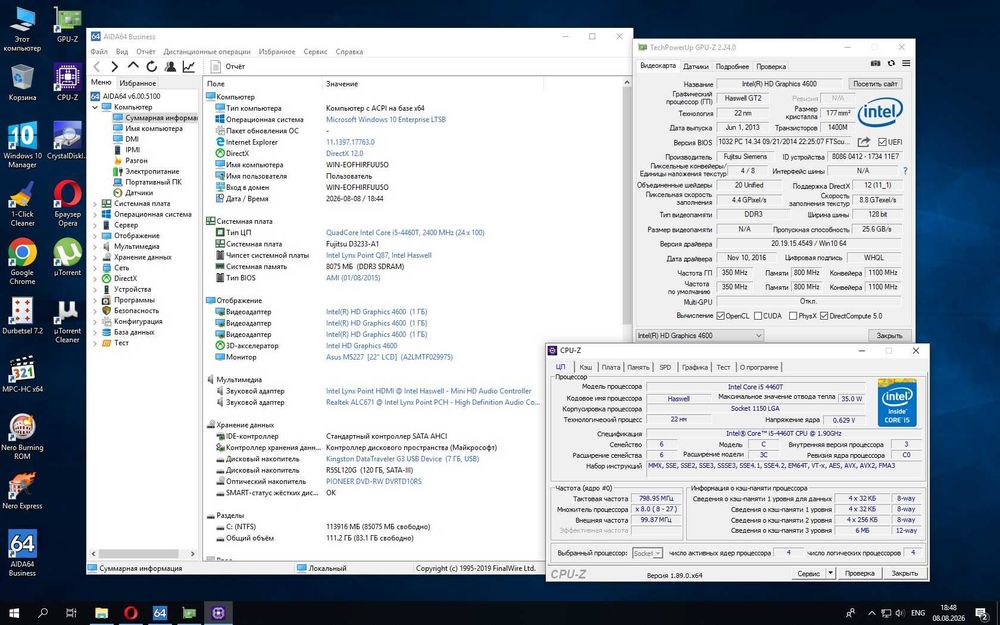Image resolution: width=1000 pixels, height=625 pixels.
Task: Go up one level with AIDA64 up arrow
Action: click(133, 66)
